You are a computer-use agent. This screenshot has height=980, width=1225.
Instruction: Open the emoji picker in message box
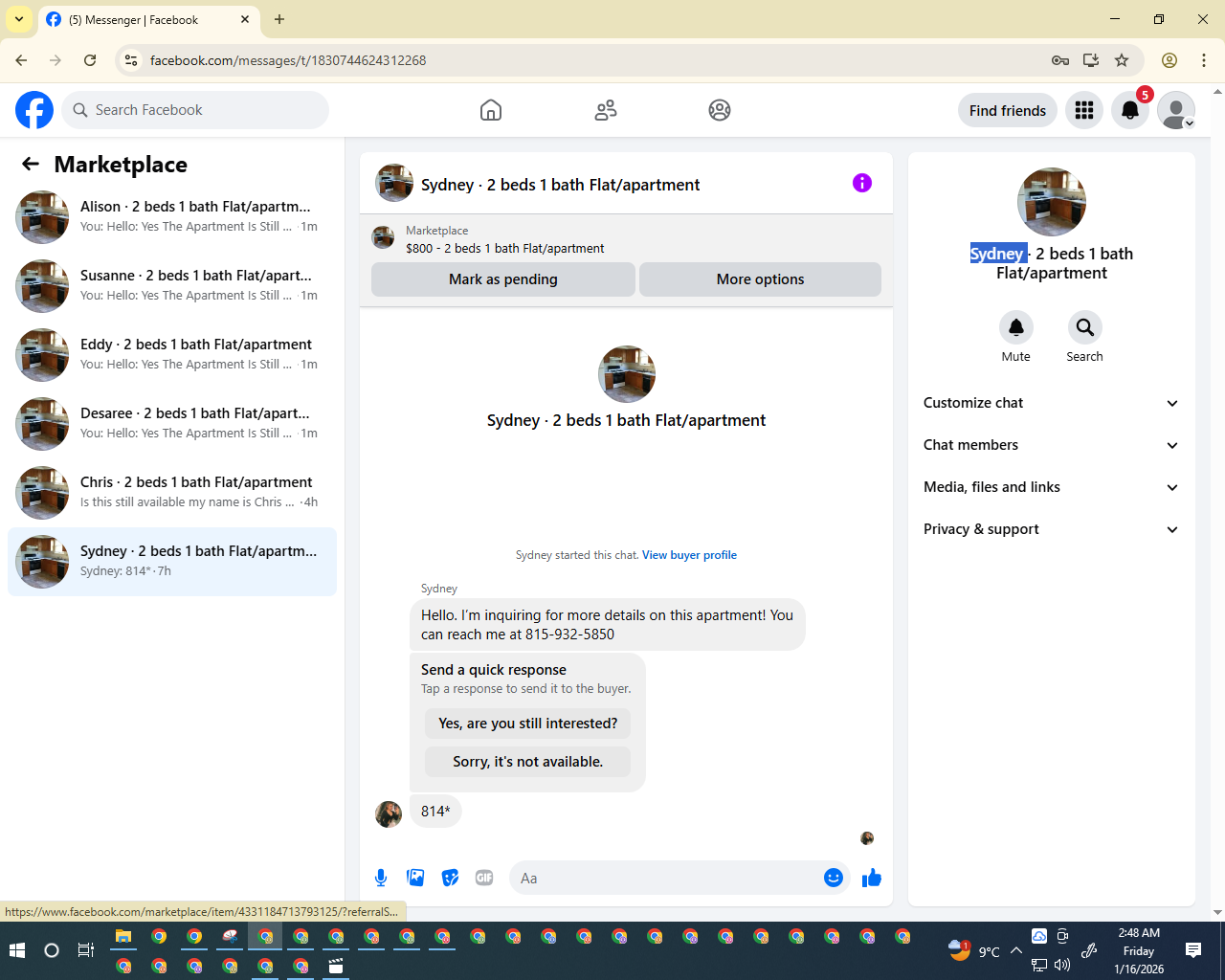(834, 878)
